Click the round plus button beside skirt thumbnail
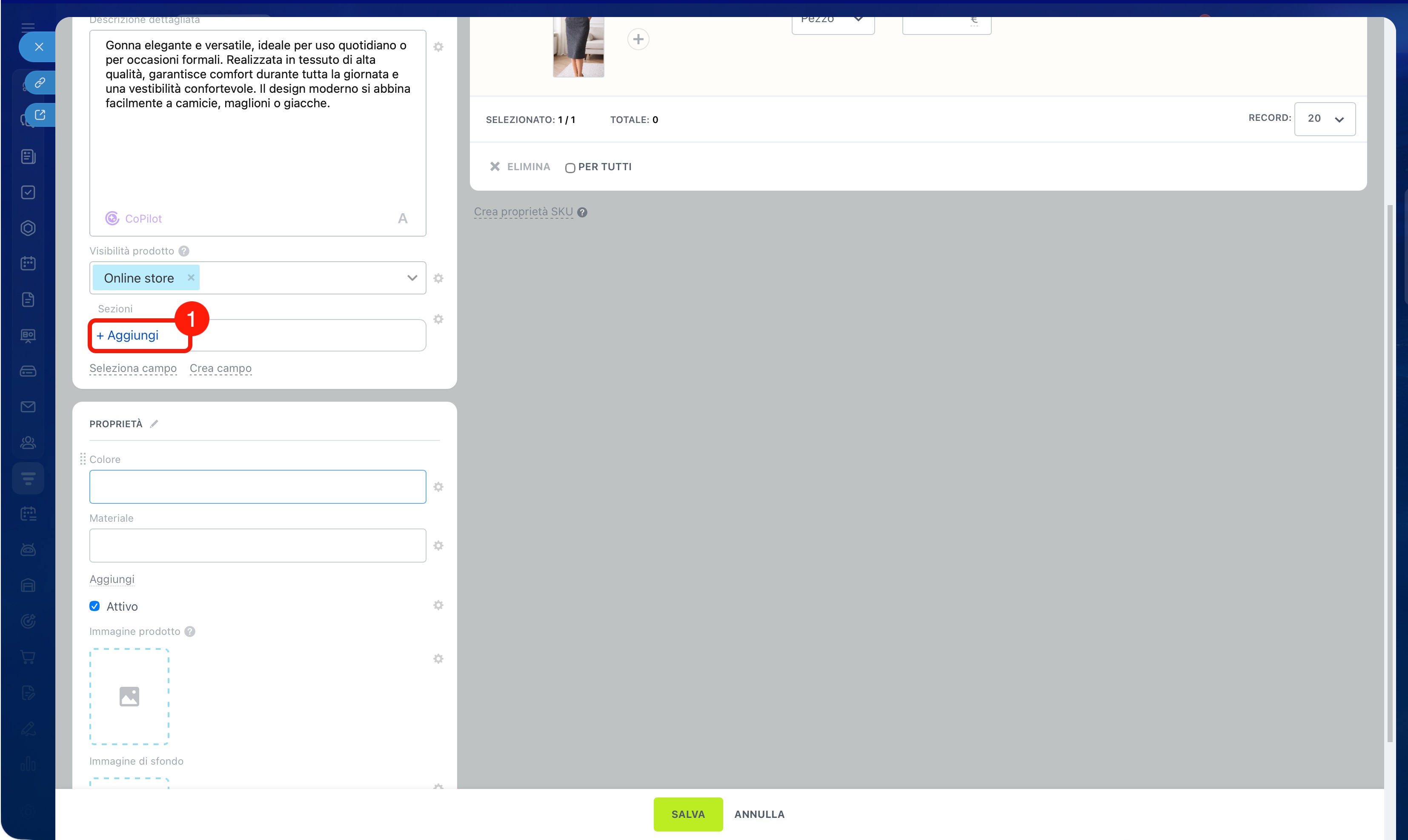Viewport: 1408px width, 840px height. (x=638, y=39)
